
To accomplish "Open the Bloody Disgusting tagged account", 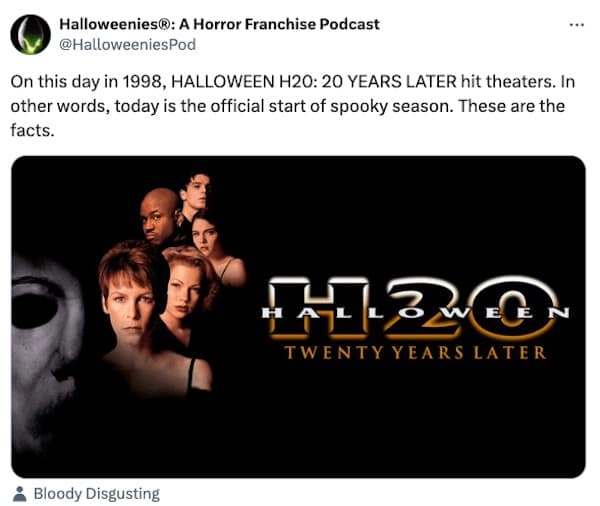I will (x=96, y=494).
